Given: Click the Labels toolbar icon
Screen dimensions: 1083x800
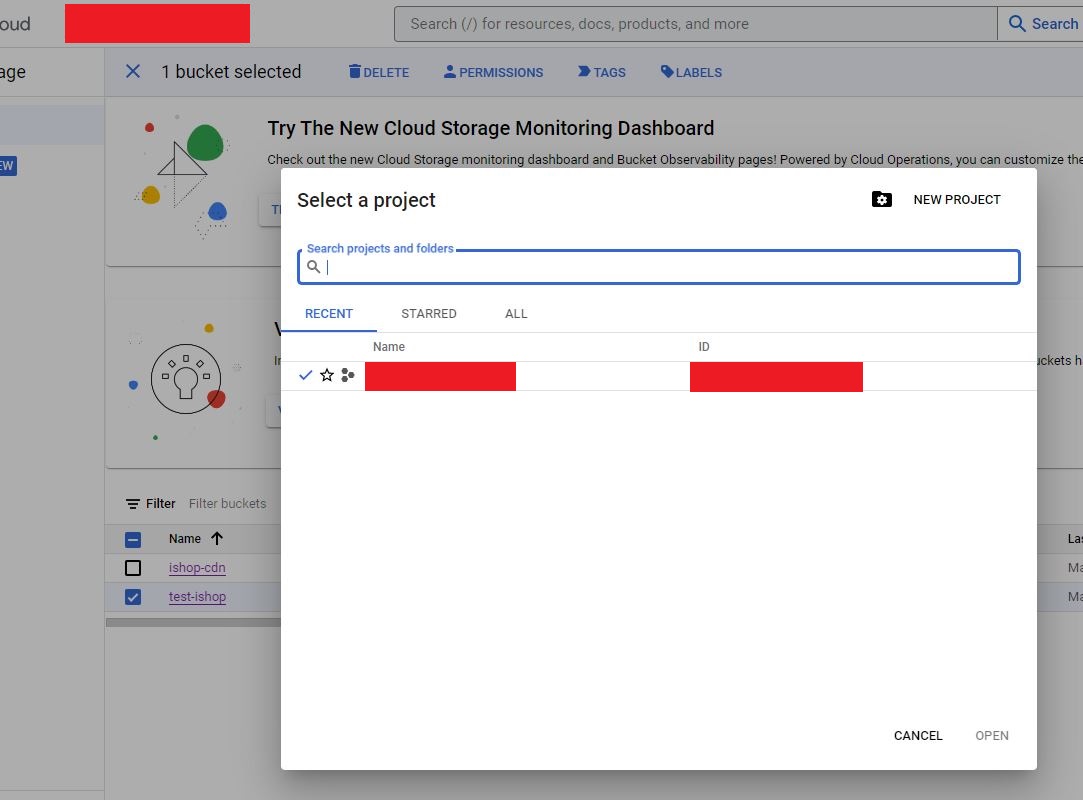Looking at the screenshot, I should pos(667,72).
